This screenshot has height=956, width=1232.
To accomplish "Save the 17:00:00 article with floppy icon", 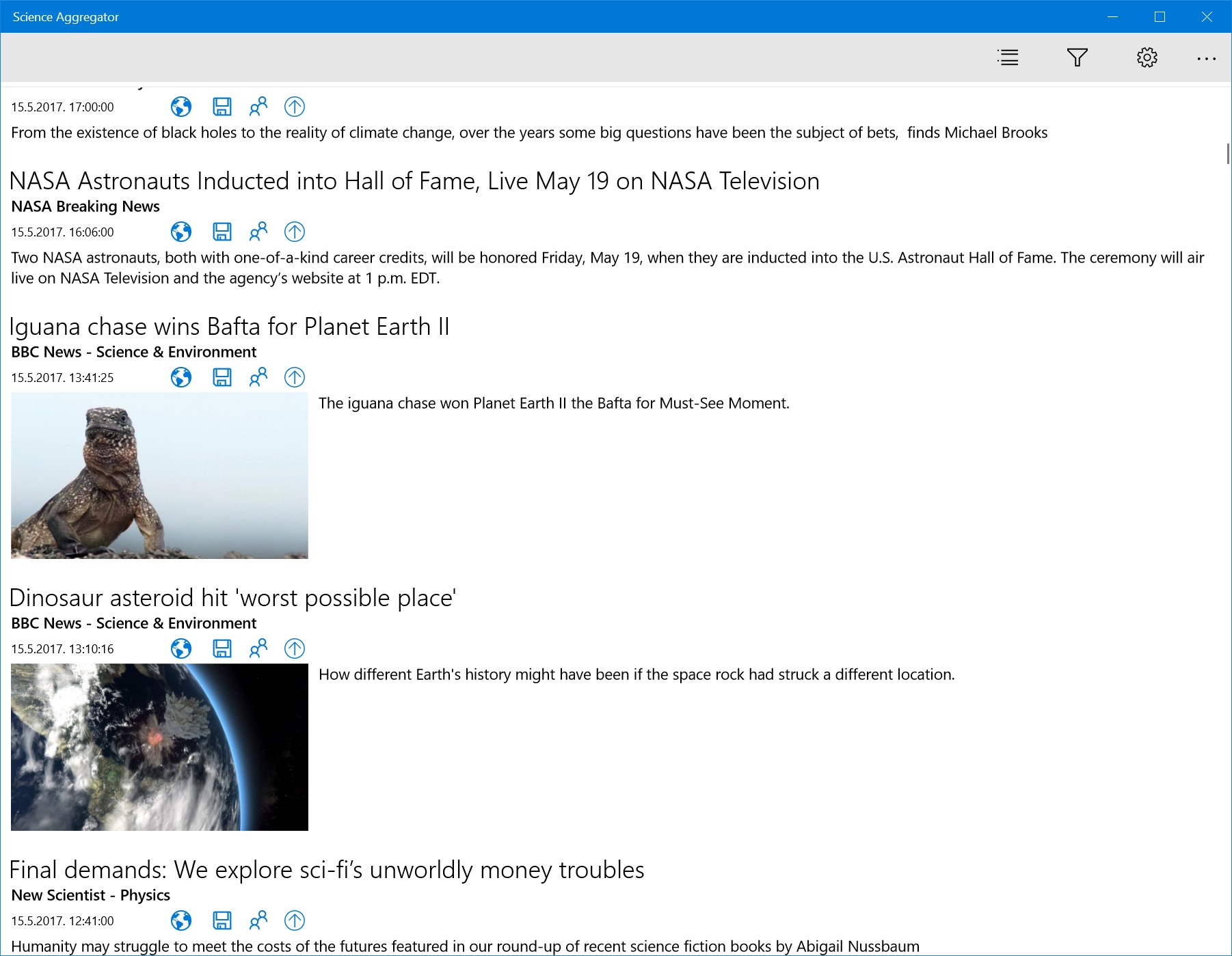I will (222, 107).
